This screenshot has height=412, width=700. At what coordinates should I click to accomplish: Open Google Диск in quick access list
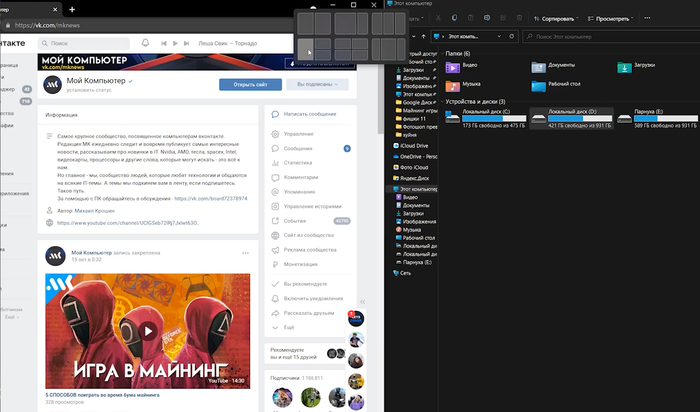pyautogui.click(x=414, y=103)
